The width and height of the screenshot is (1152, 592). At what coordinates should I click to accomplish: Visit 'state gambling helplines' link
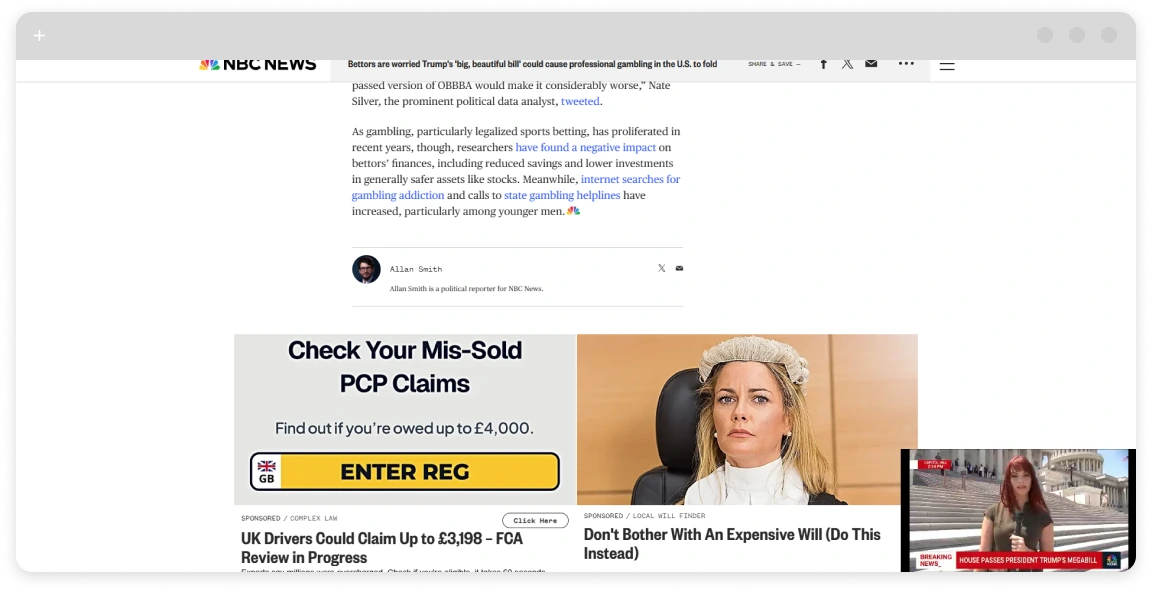click(562, 195)
